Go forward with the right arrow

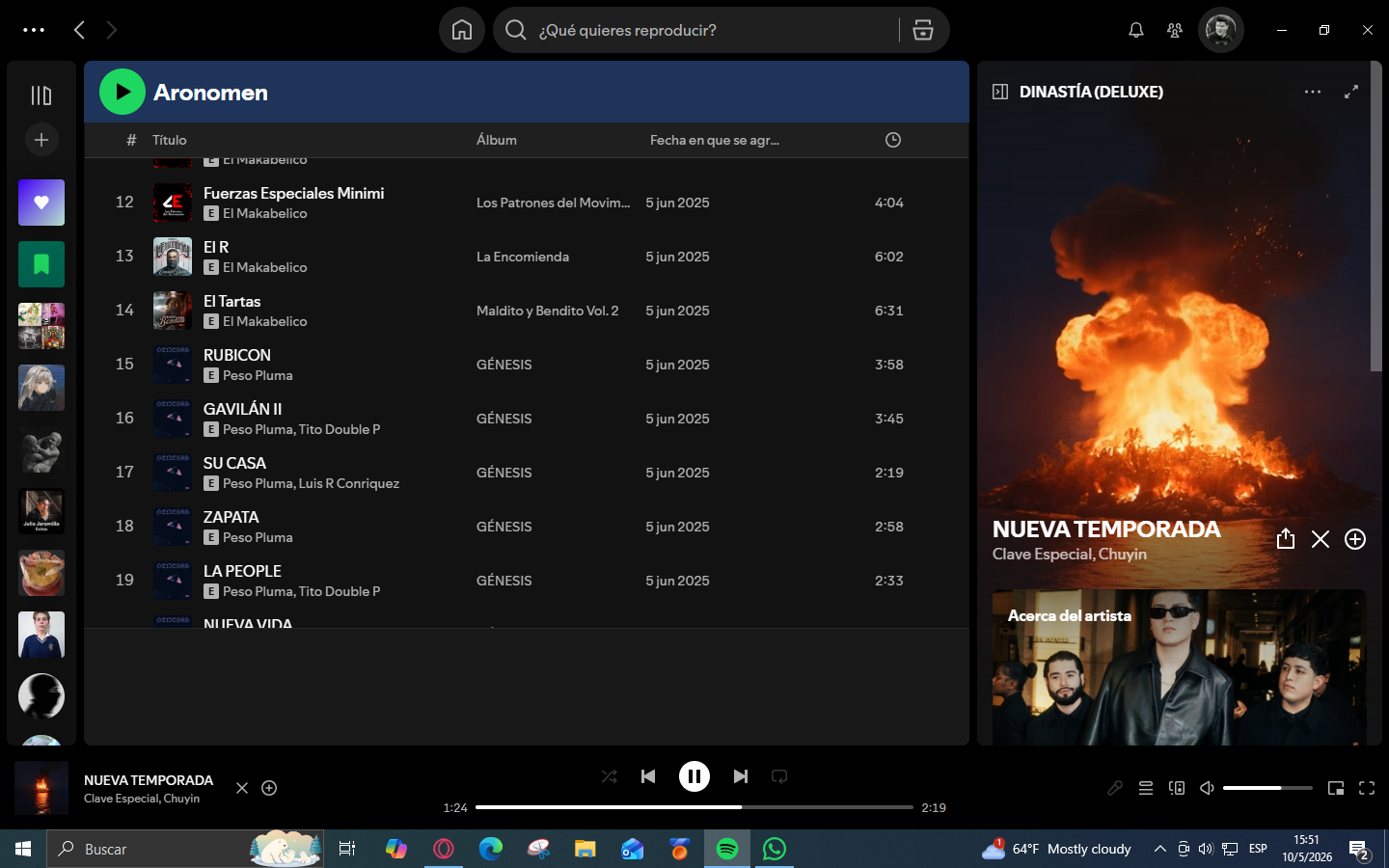[x=112, y=30]
